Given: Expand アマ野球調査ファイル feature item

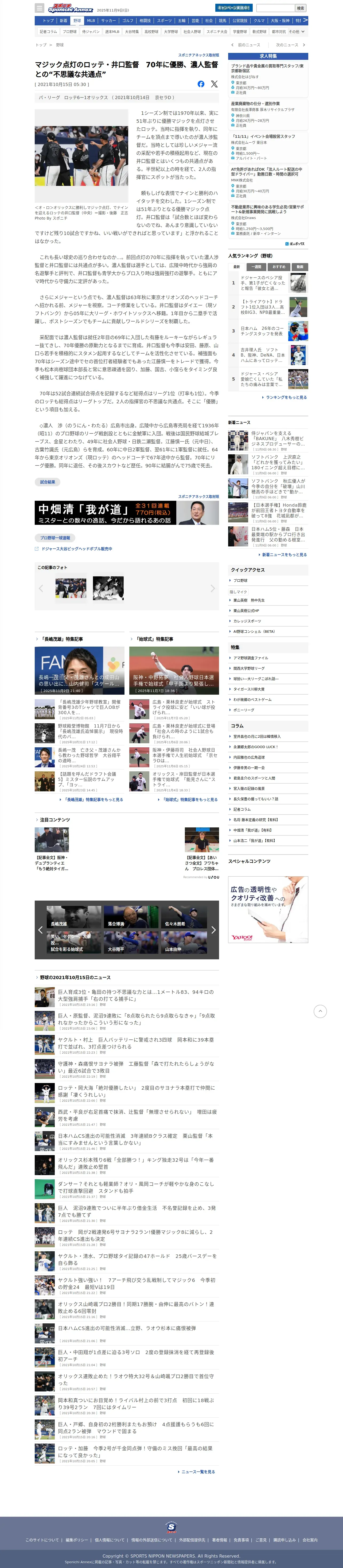Looking at the screenshot, I should pyautogui.click(x=268, y=658).
